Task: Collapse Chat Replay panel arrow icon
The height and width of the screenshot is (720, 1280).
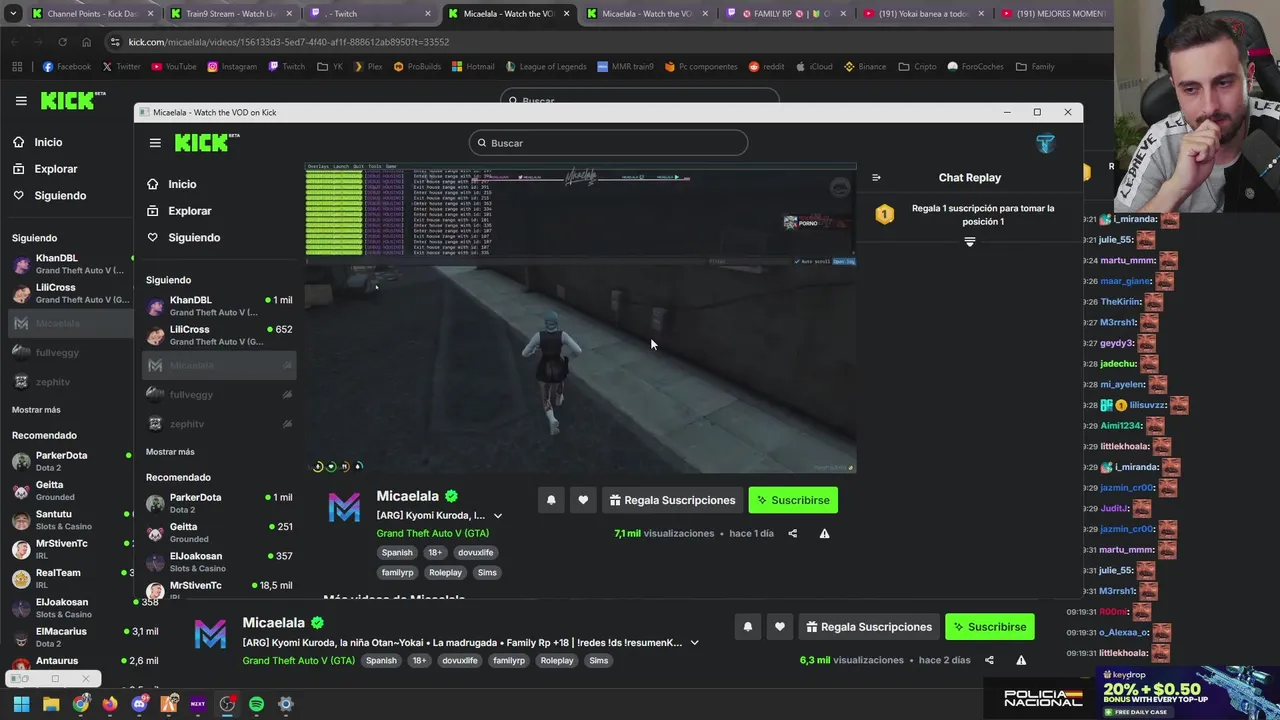Action: (x=876, y=178)
